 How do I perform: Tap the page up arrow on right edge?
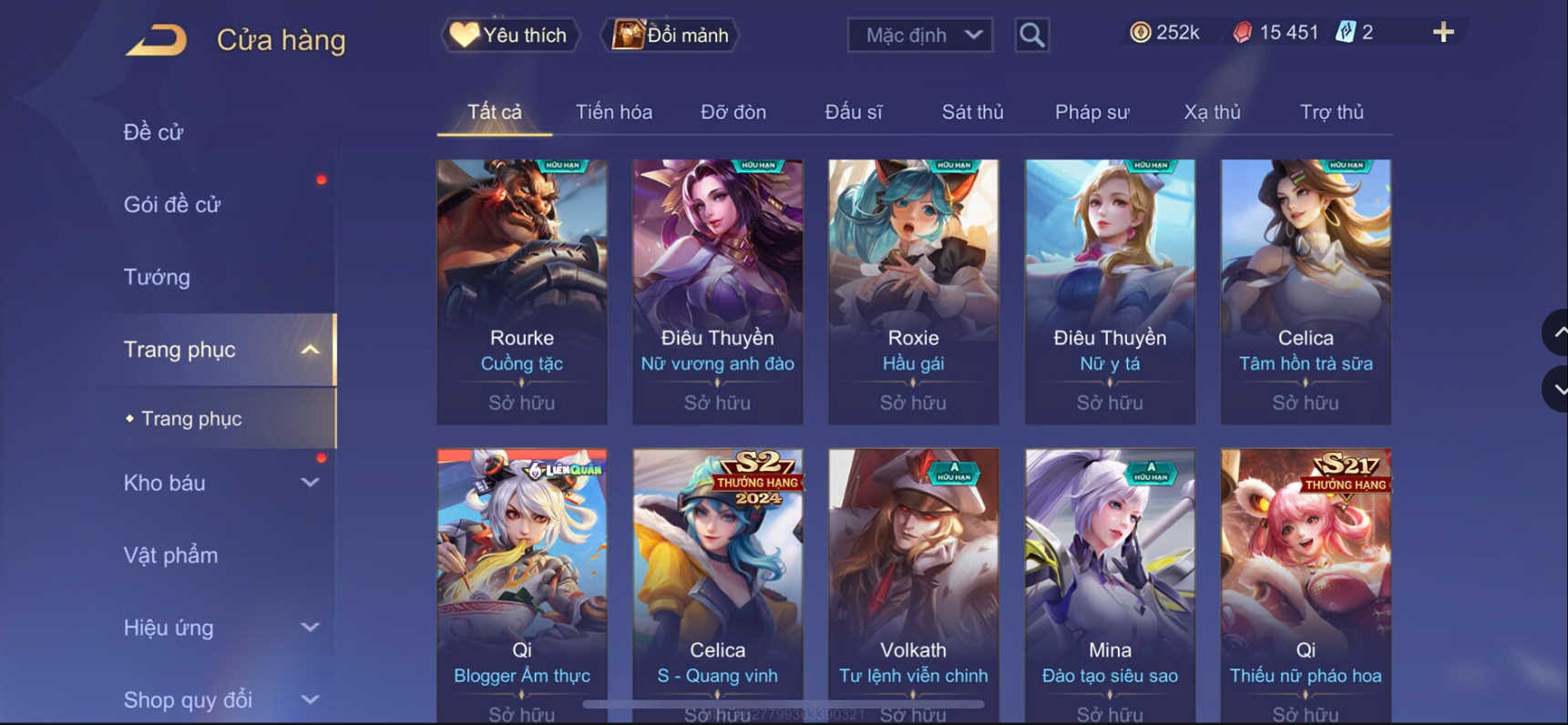tap(1555, 332)
